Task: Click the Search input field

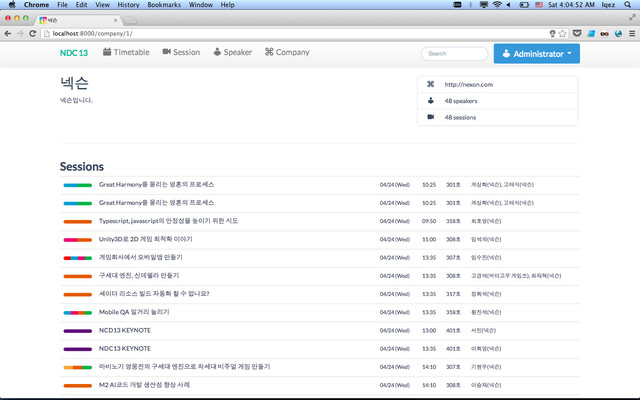Action: (x=454, y=53)
